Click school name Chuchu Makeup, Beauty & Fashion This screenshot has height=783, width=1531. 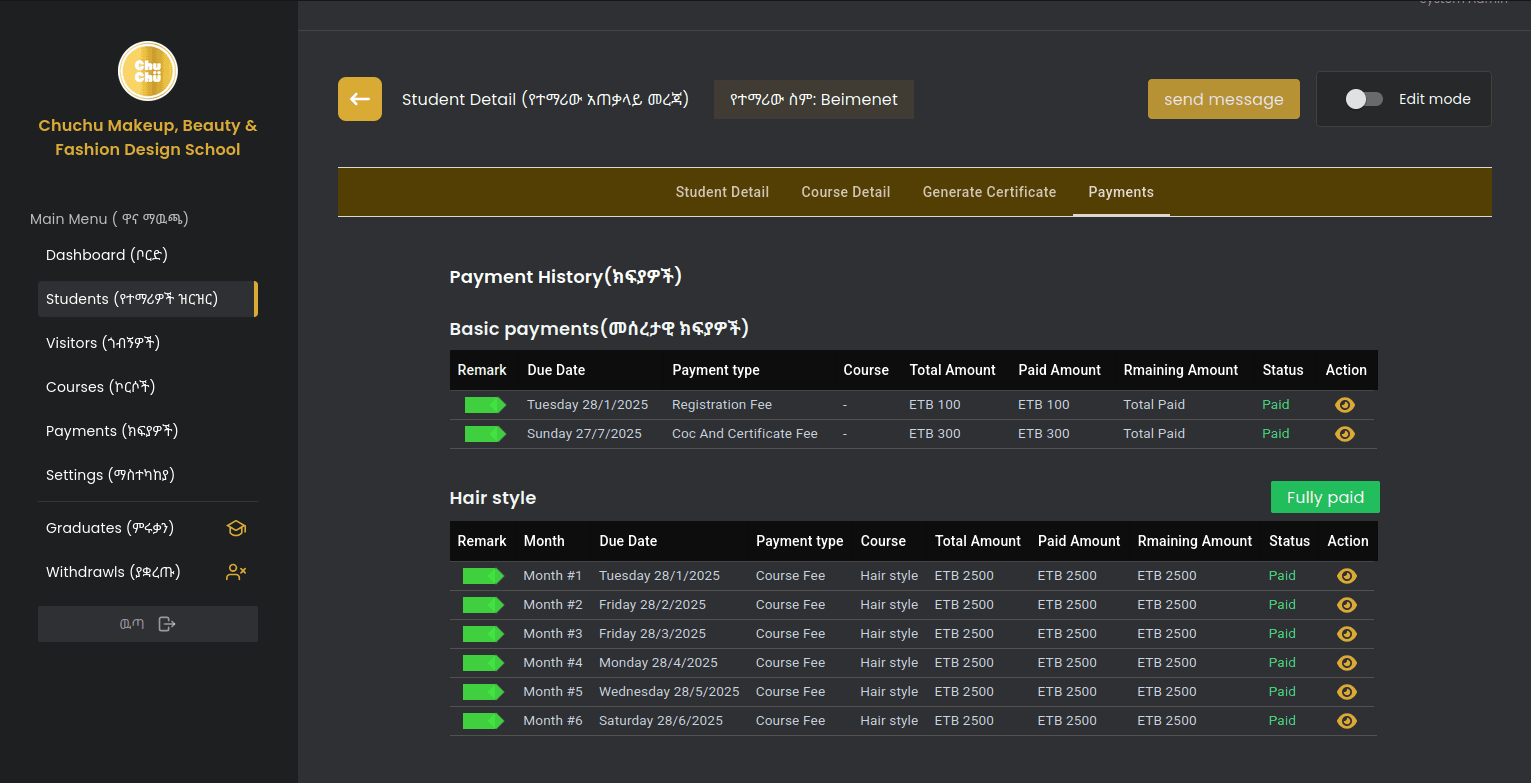pyautogui.click(x=148, y=138)
